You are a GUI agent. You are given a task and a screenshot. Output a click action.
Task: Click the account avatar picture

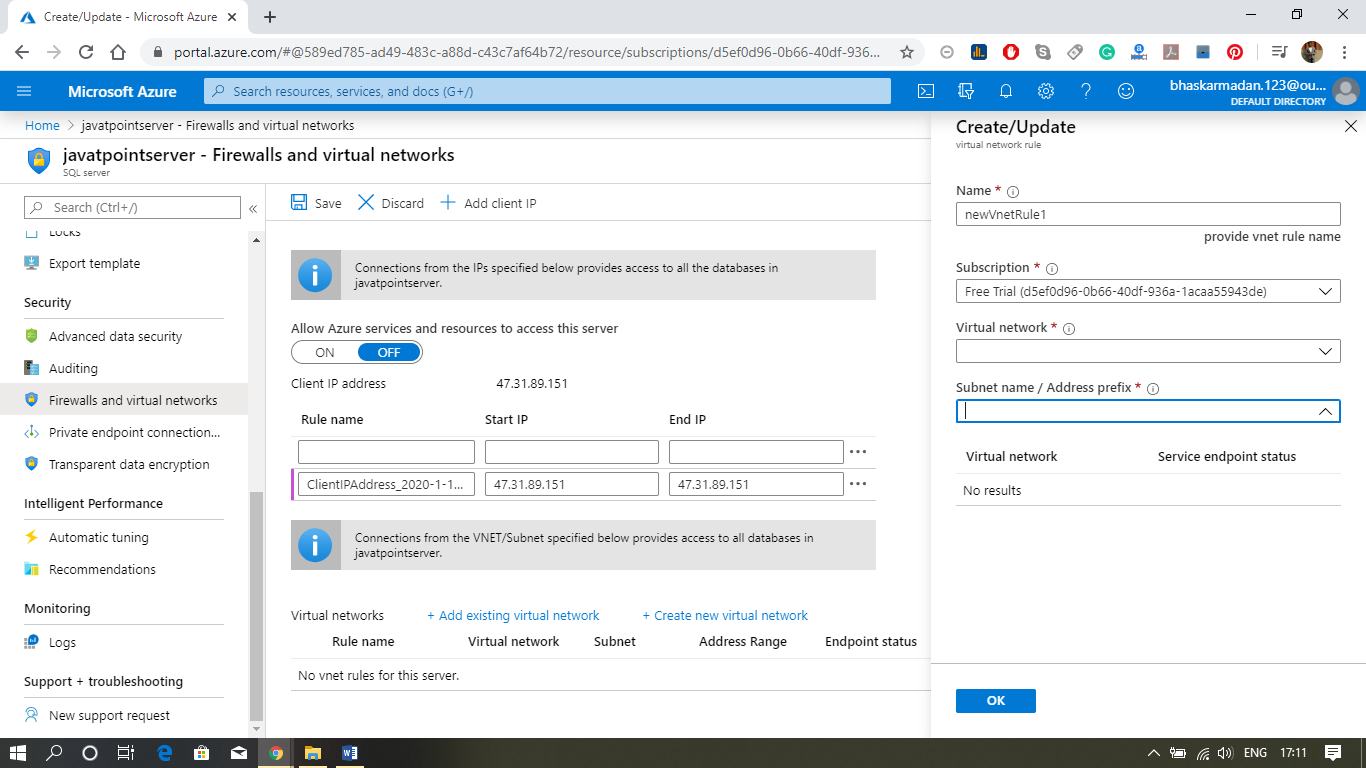click(x=1346, y=91)
